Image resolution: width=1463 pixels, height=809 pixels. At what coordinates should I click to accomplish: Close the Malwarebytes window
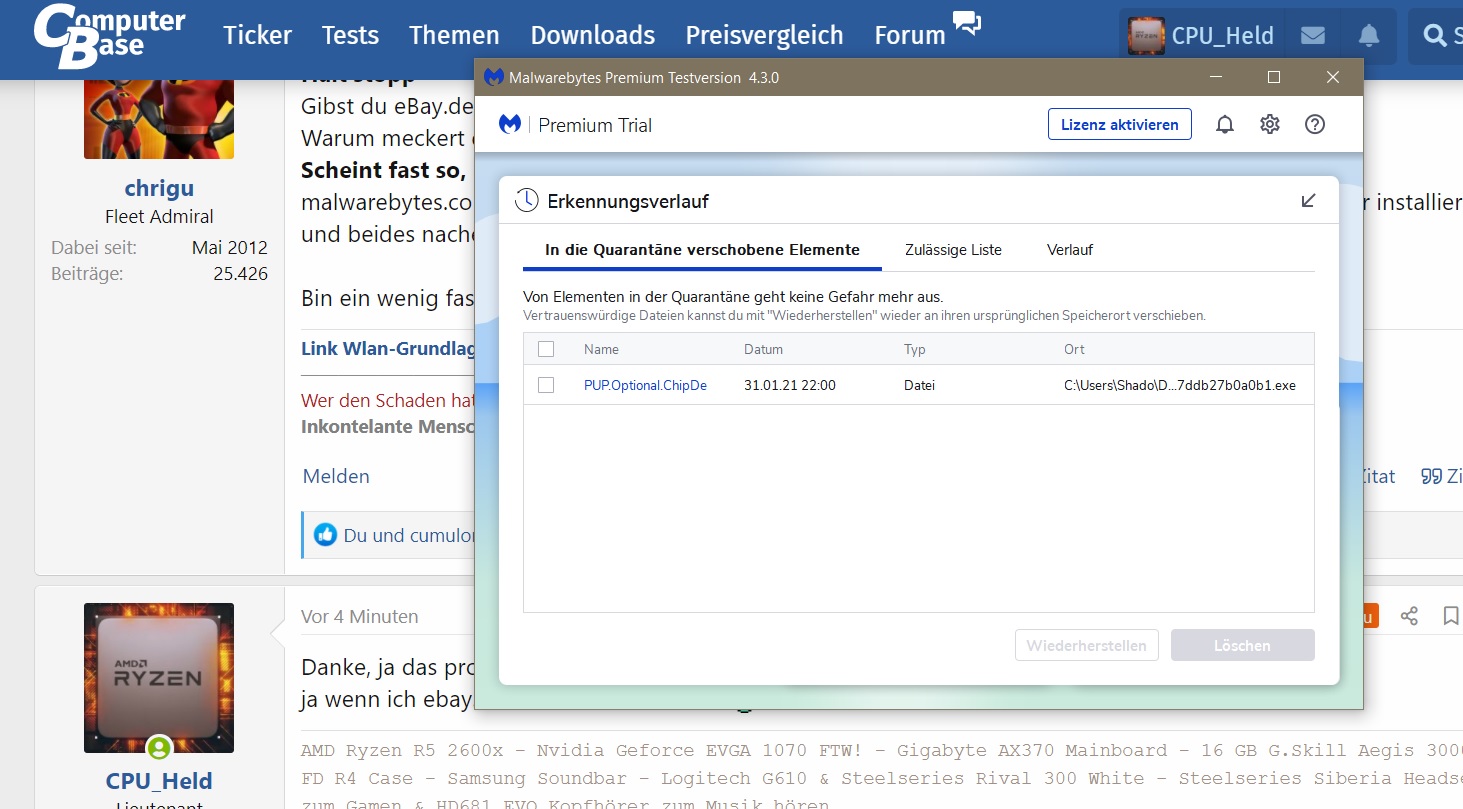click(1332, 77)
